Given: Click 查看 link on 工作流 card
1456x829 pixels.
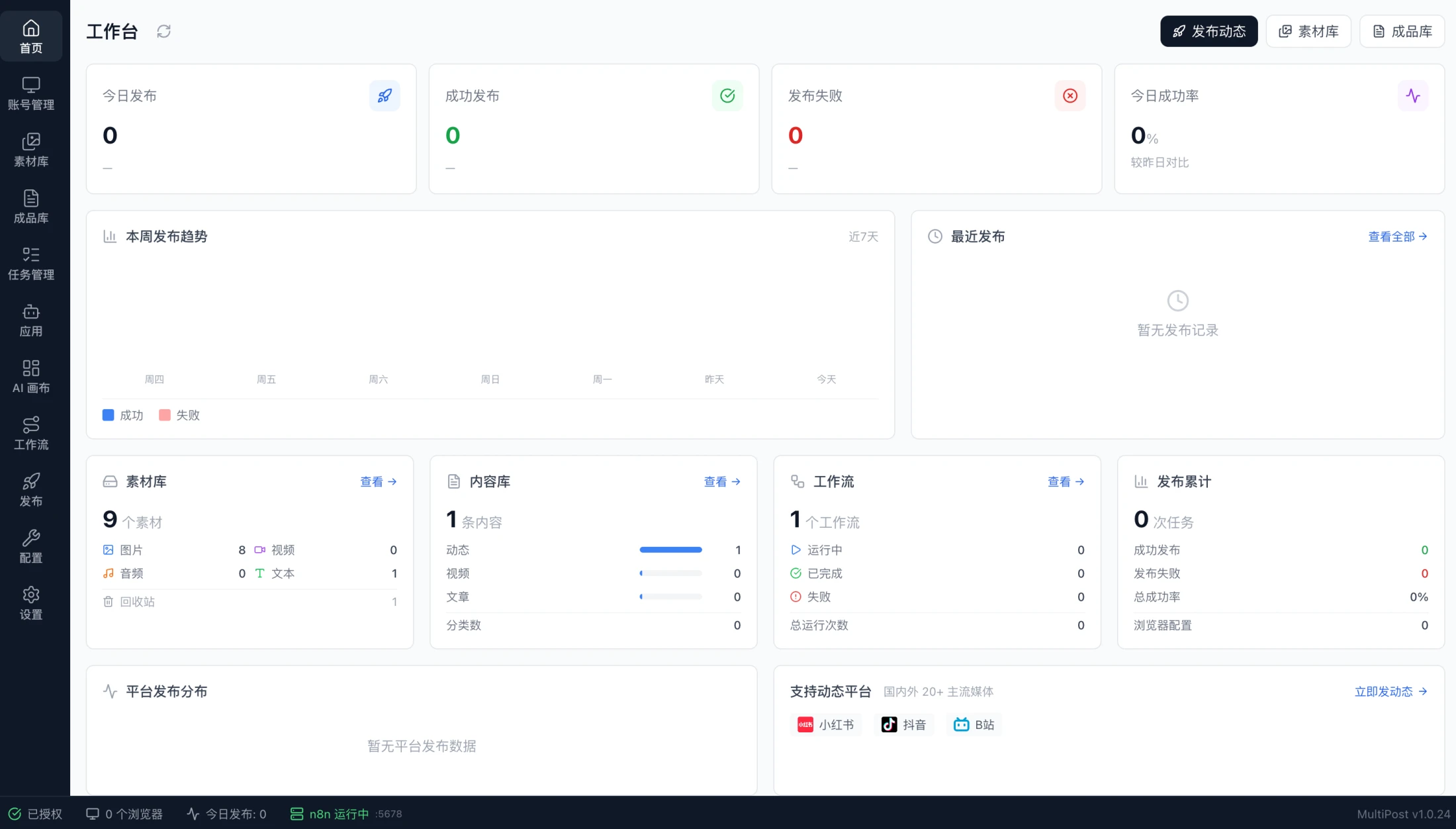Looking at the screenshot, I should [x=1066, y=481].
